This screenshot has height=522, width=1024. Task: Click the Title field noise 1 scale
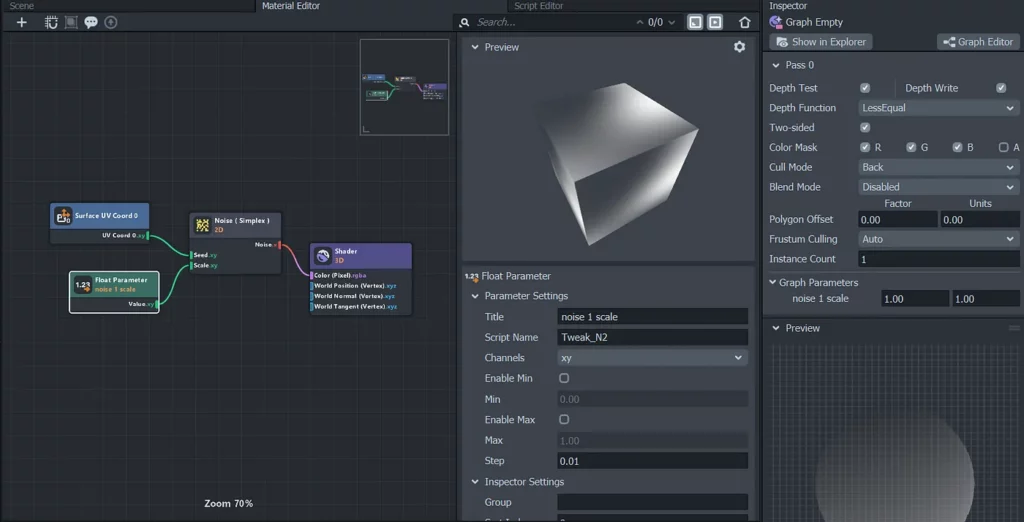pyautogui.click(x=652, y=317)
